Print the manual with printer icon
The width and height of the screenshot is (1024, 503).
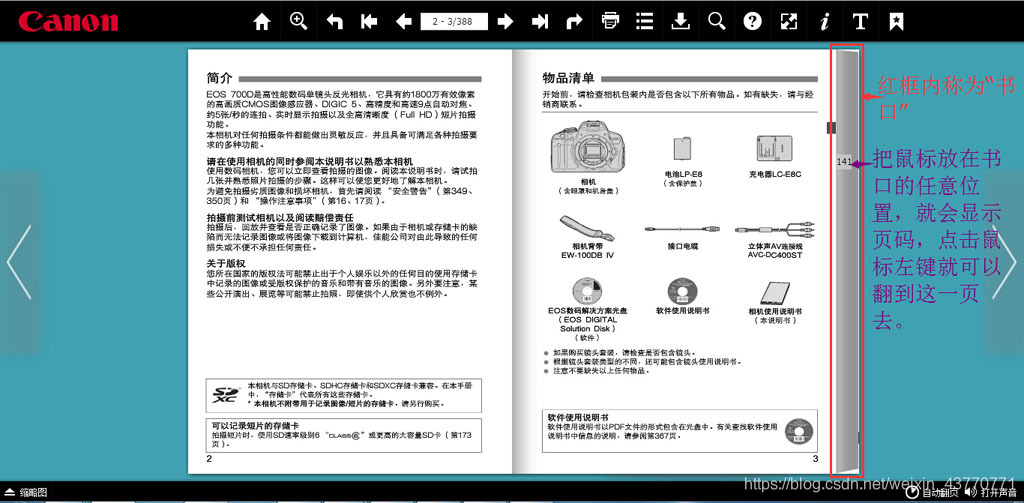[610, 21]
